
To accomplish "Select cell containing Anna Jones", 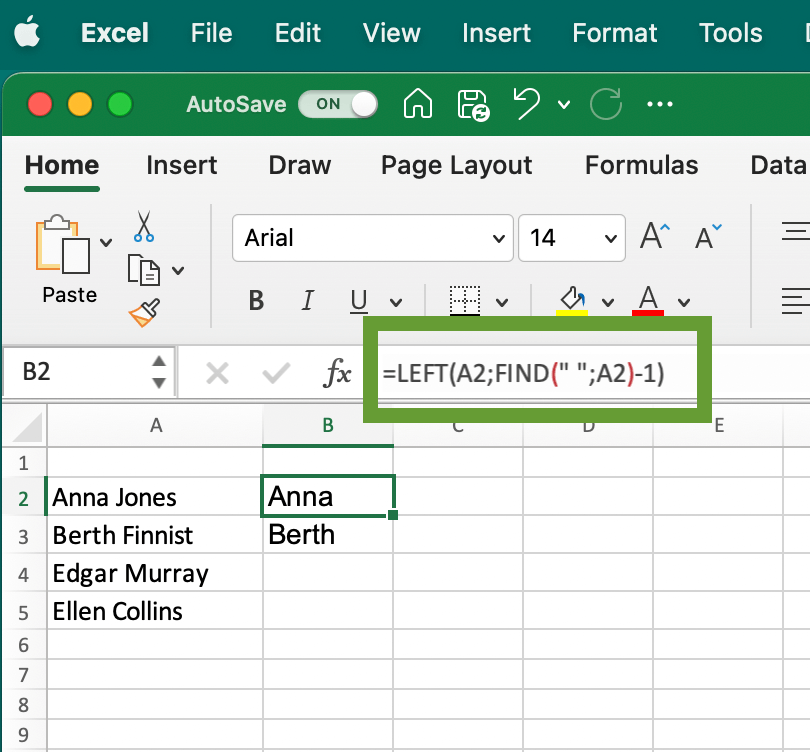I will [x=155, y=497].
